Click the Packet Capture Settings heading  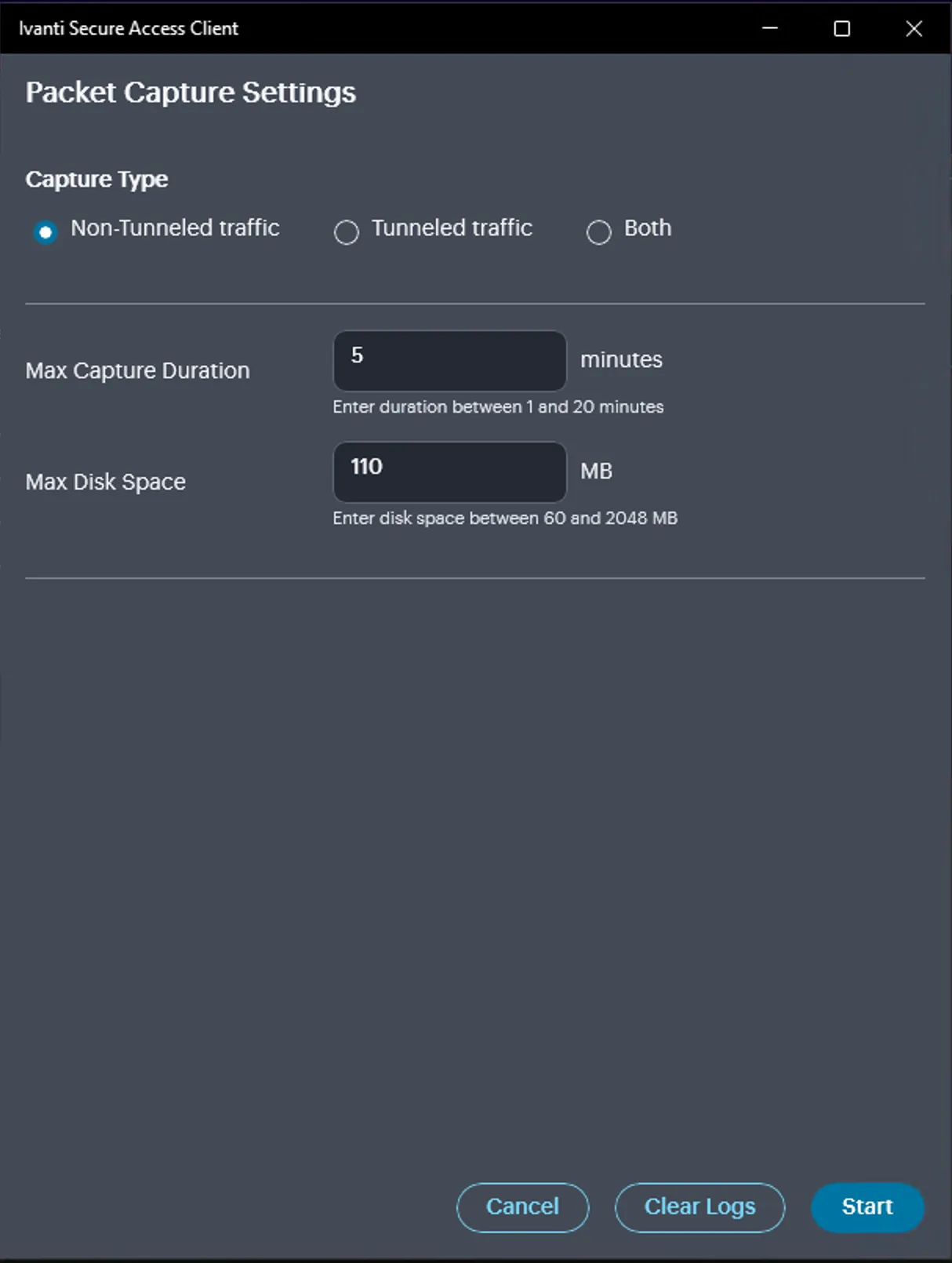pyautogui.click(x=191, y=93)
